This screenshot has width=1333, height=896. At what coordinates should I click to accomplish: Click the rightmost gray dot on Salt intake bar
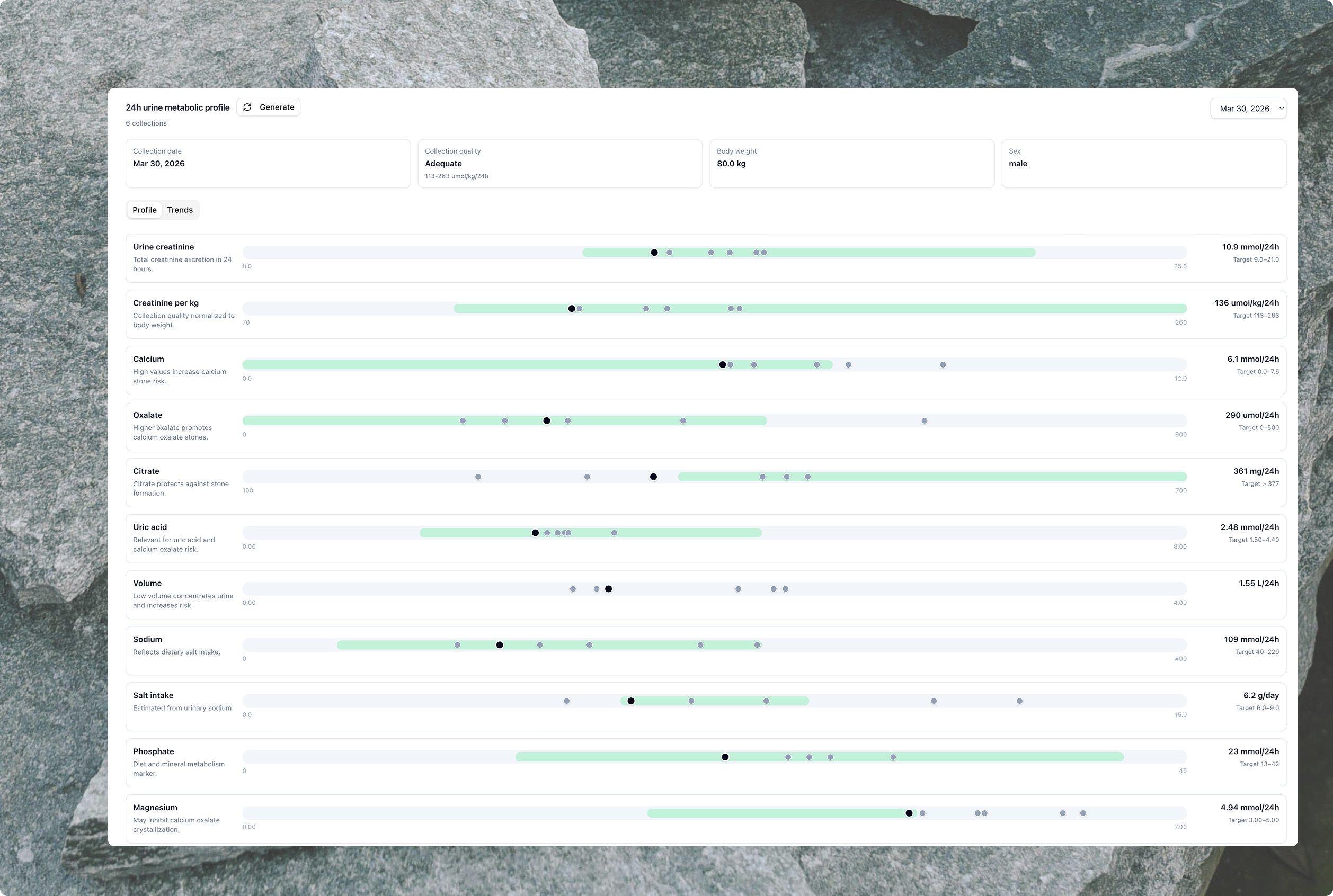click(1020, 701)
